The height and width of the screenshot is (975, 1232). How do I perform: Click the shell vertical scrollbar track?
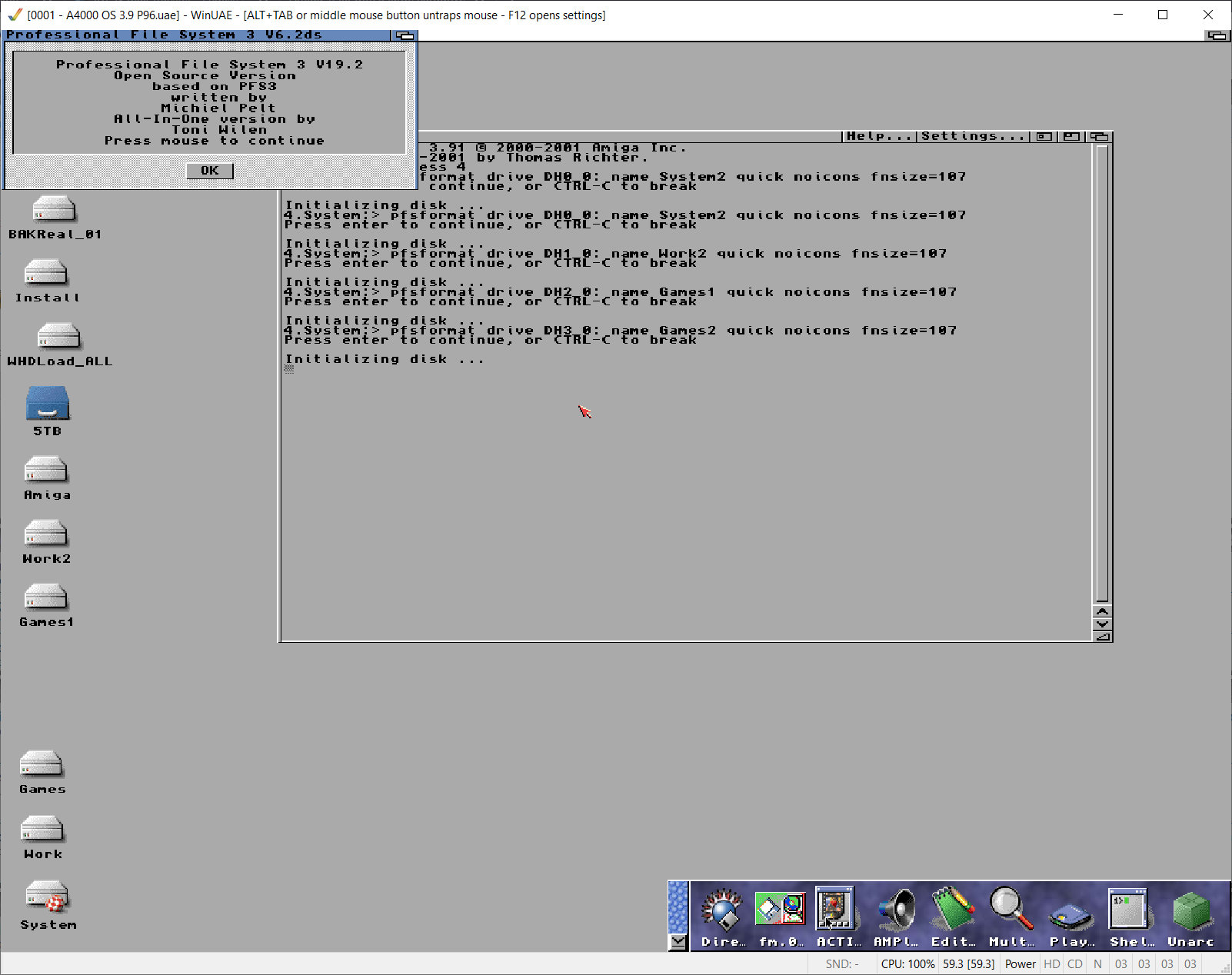click(1102, 374)
